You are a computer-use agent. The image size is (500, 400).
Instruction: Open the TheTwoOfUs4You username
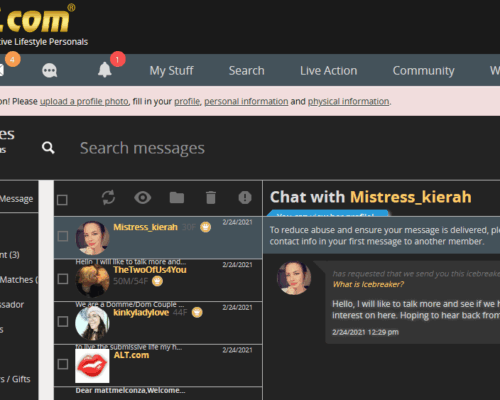tap(150, 270)
